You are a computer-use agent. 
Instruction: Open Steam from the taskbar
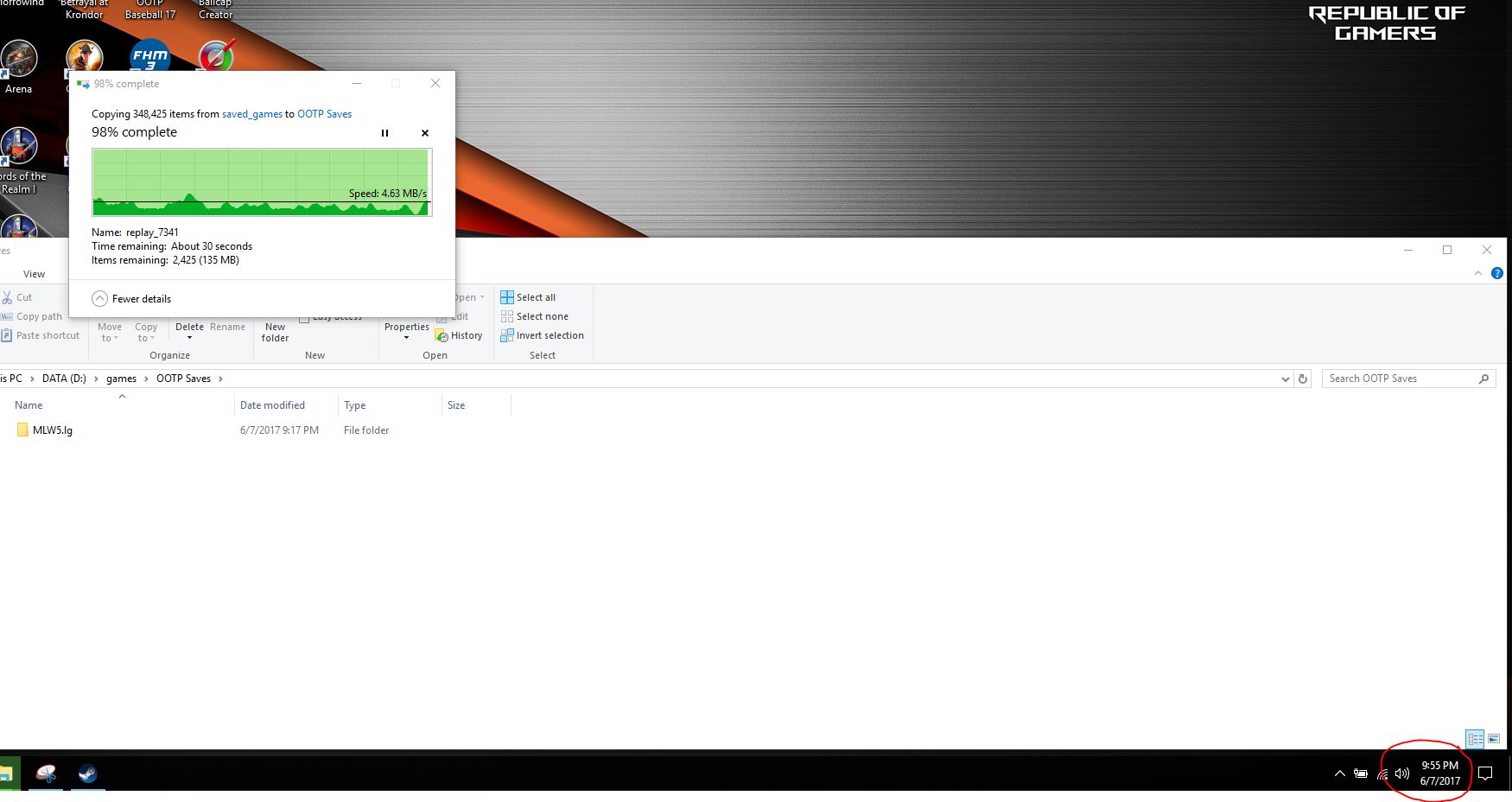[87, 773]
